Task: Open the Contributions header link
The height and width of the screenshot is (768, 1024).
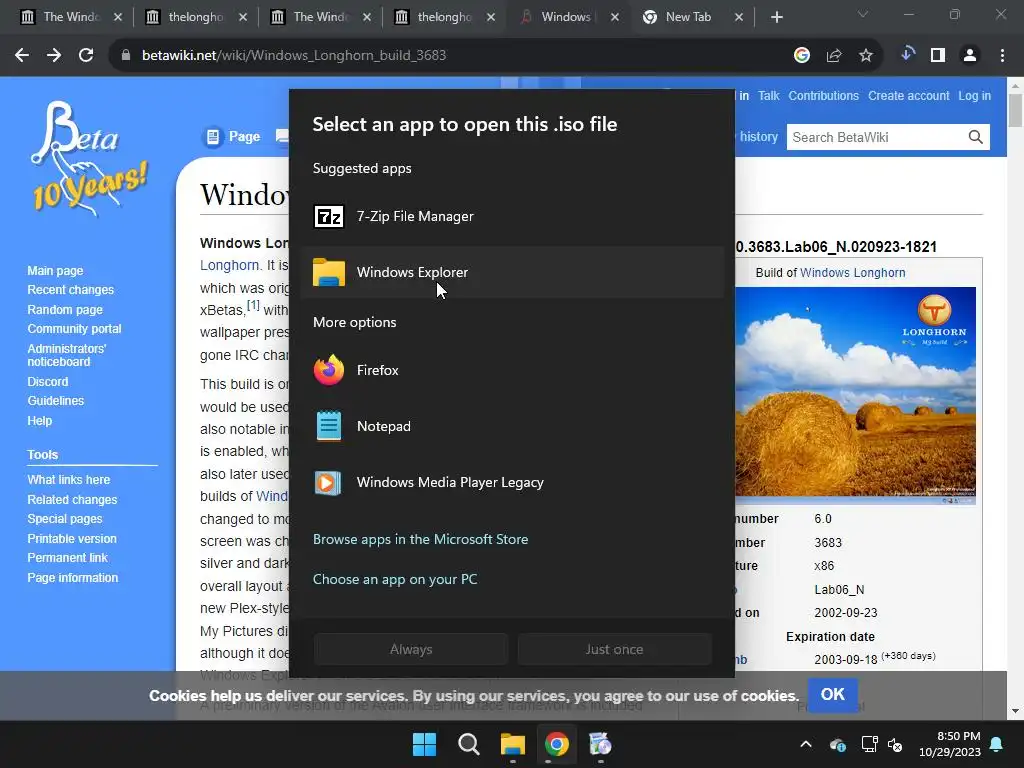Action: coord(824,95)
